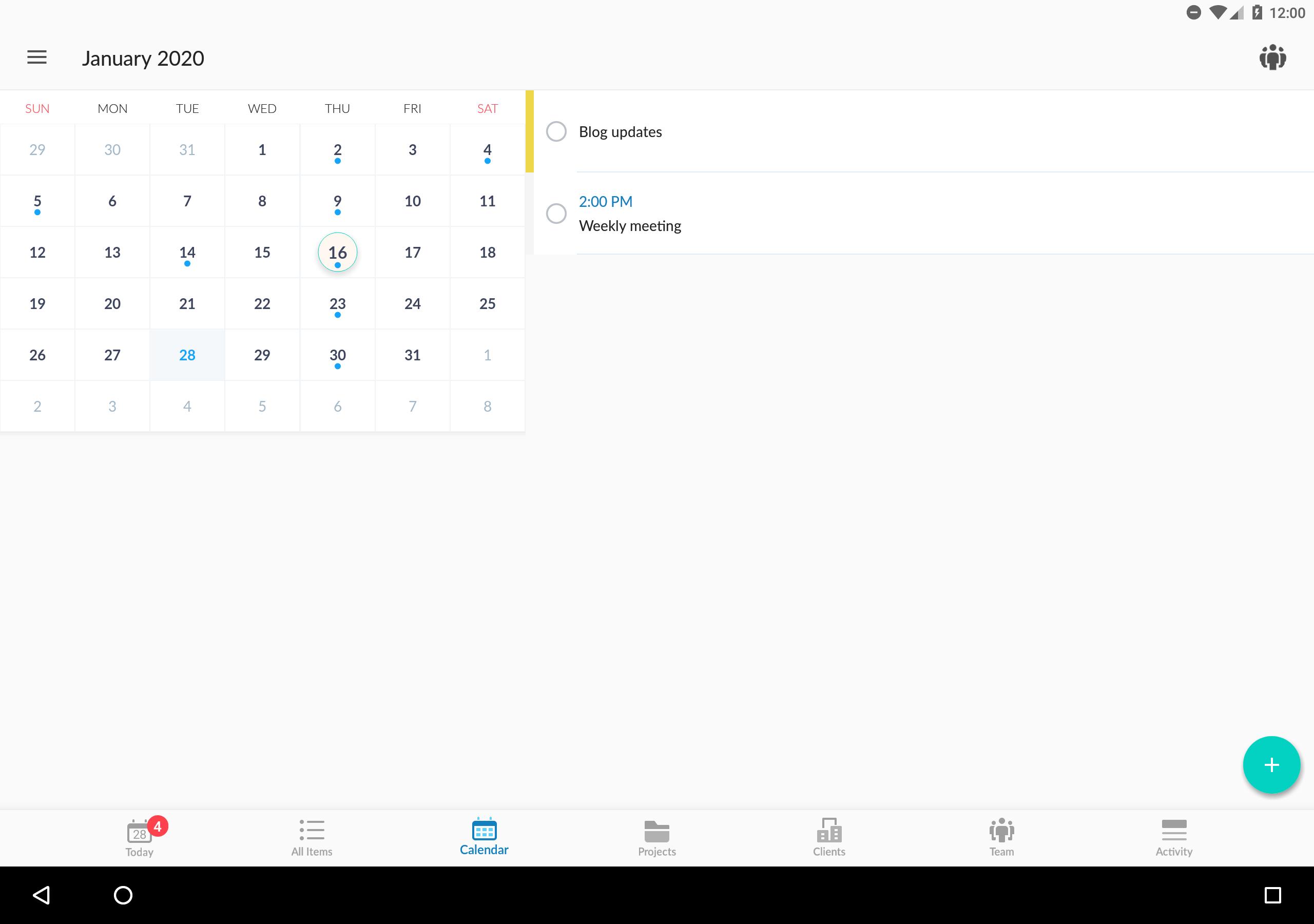The height and width of the screenshot is (924, 1314).
Task: Select December 31 in previous month
Action: [x=187, y=150]
